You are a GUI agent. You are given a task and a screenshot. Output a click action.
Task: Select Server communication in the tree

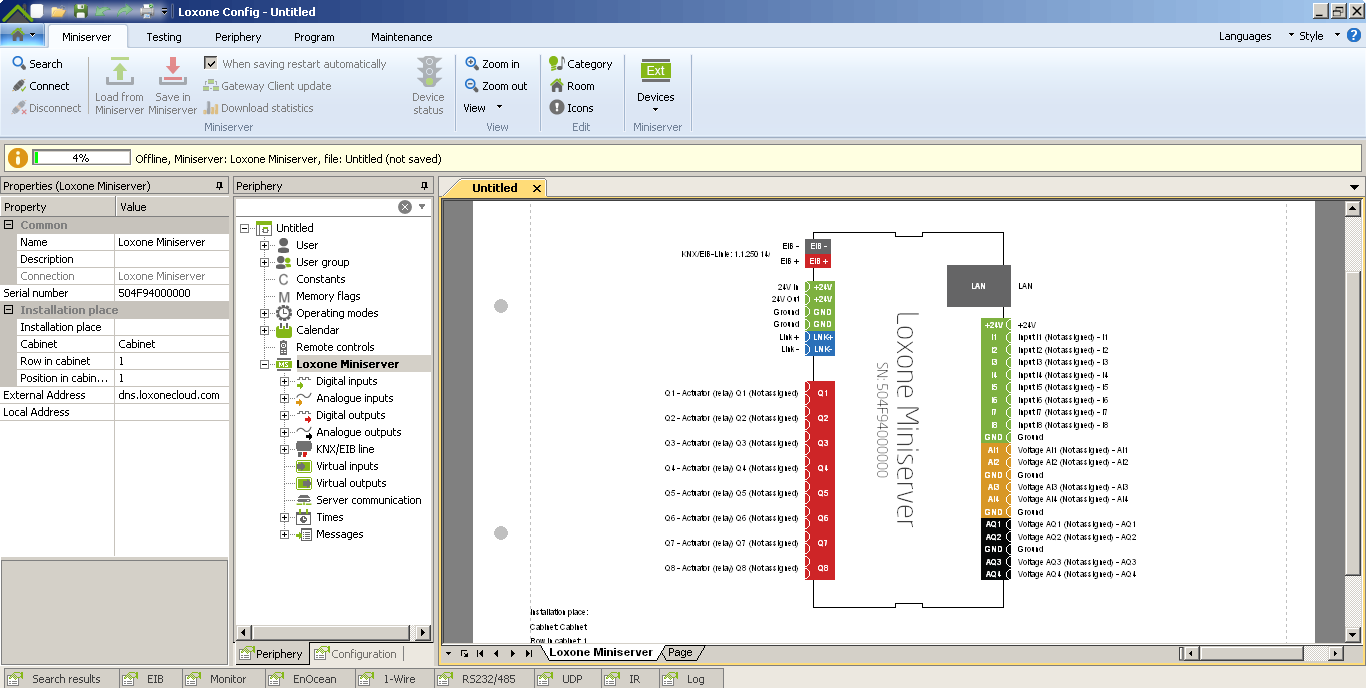coord(369,500)
